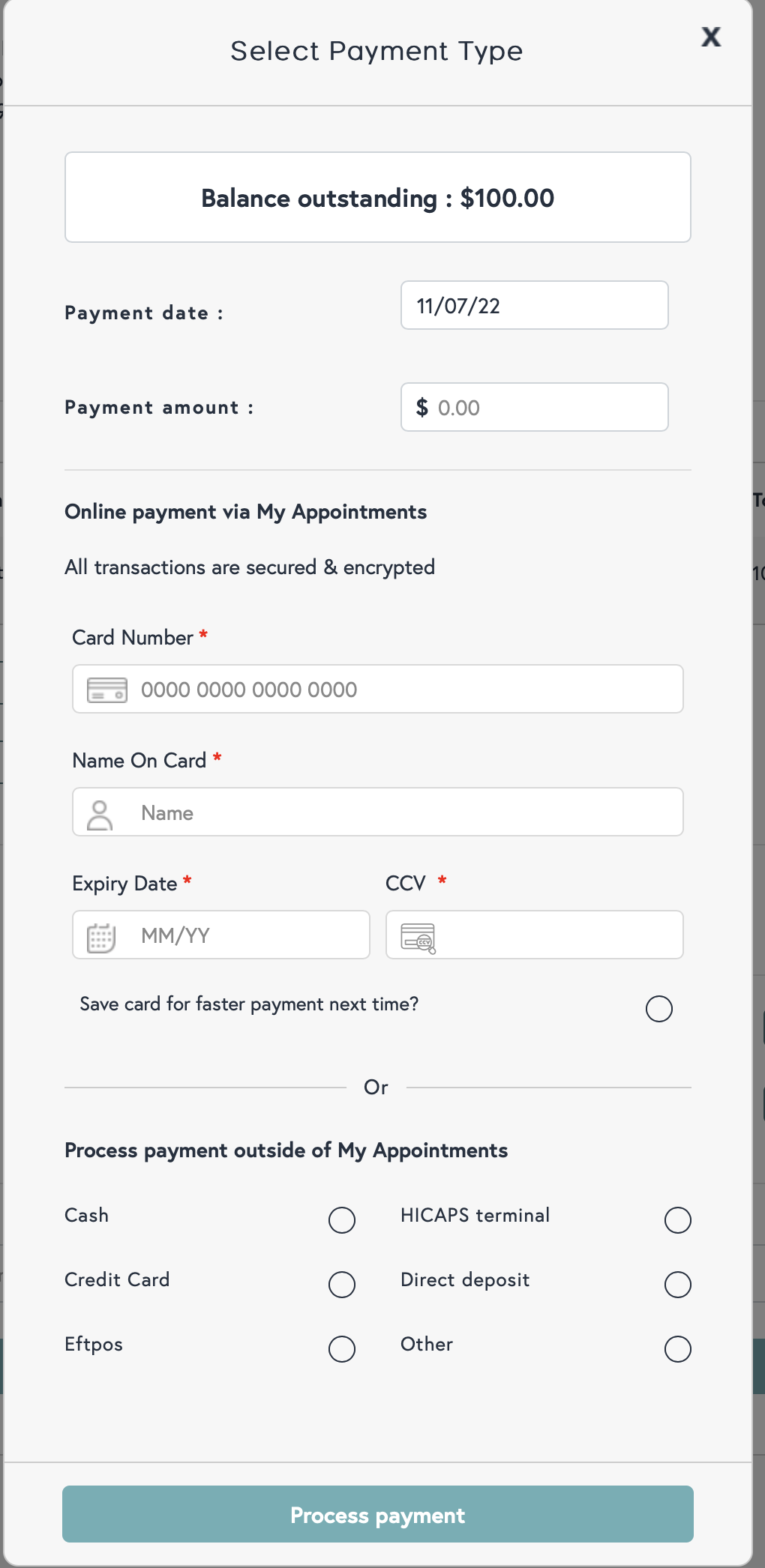
Task: Click the dollar sign in Payment amount
Action: [422, 408]
